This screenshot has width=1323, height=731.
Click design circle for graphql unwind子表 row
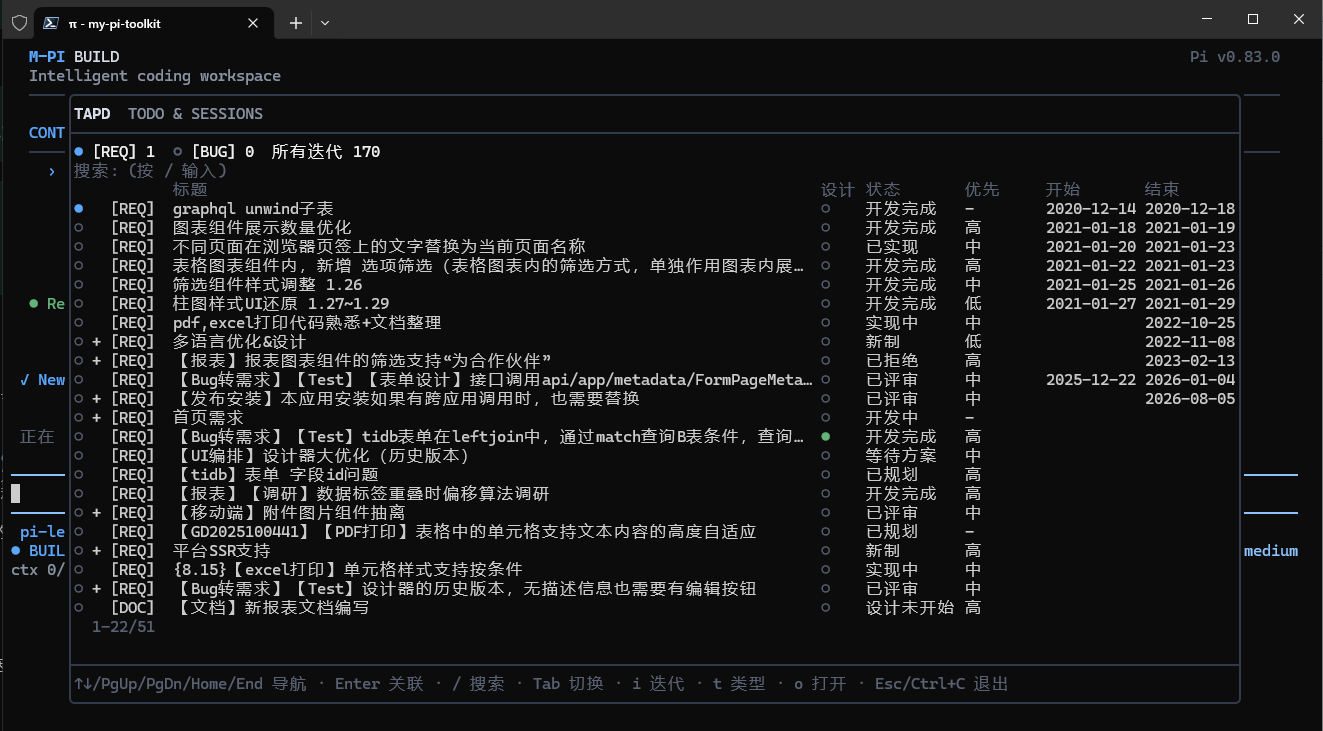point(825,209)
